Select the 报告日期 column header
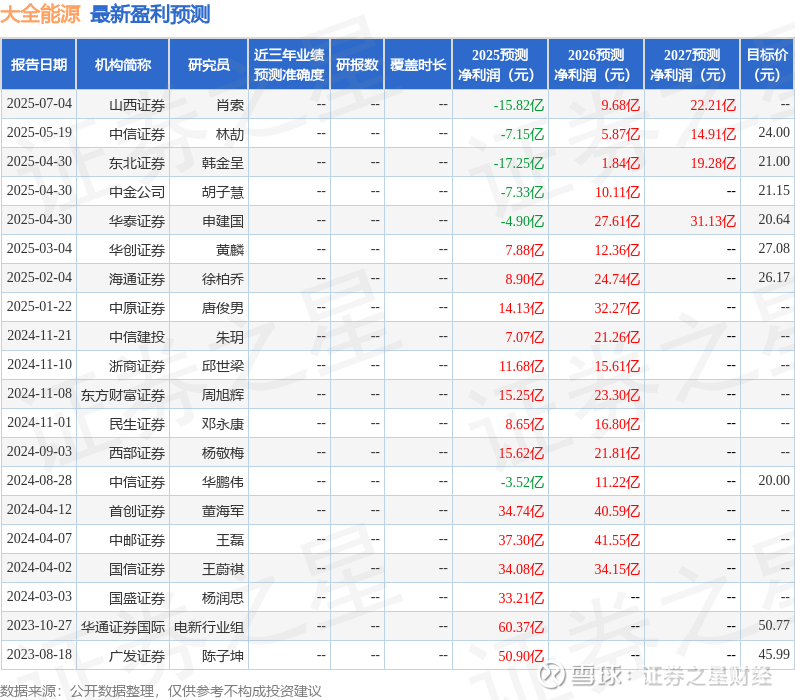 point(39,65)
